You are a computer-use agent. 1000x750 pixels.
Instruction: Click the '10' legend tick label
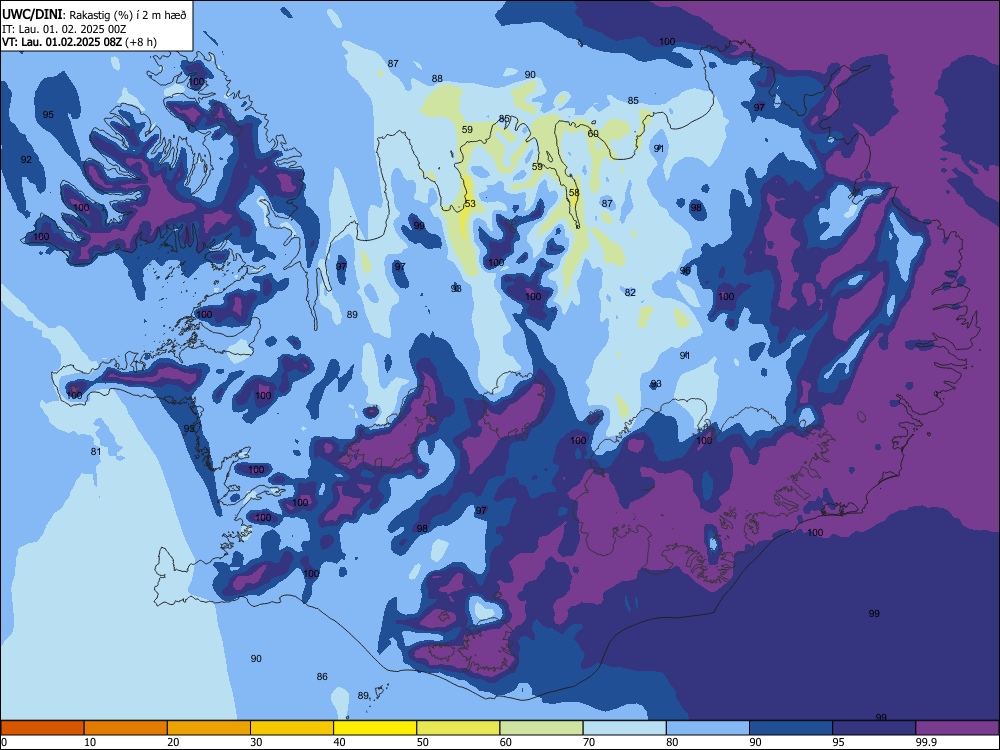90,742
